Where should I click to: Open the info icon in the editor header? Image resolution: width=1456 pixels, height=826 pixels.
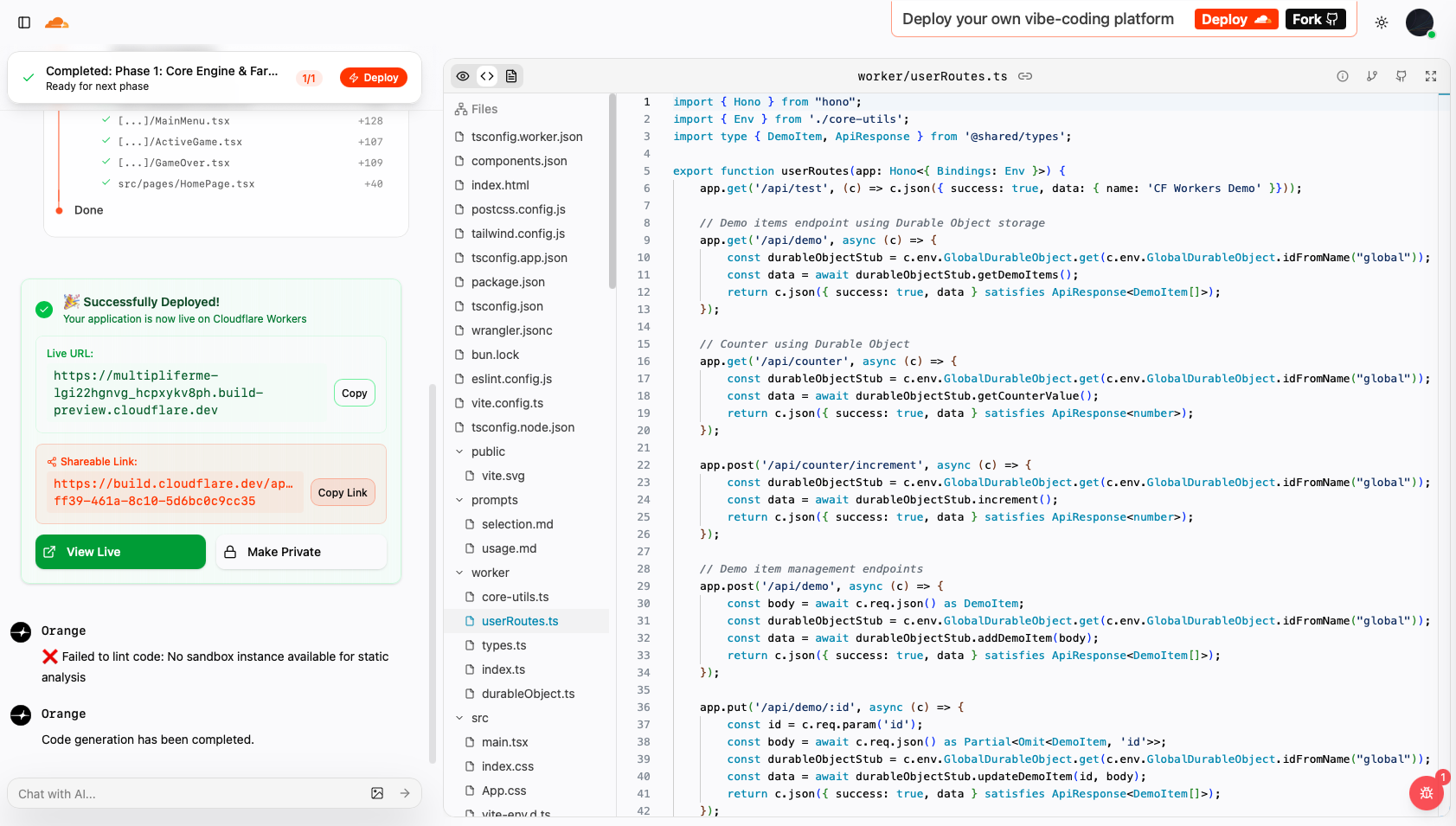tap(1343, 76)
